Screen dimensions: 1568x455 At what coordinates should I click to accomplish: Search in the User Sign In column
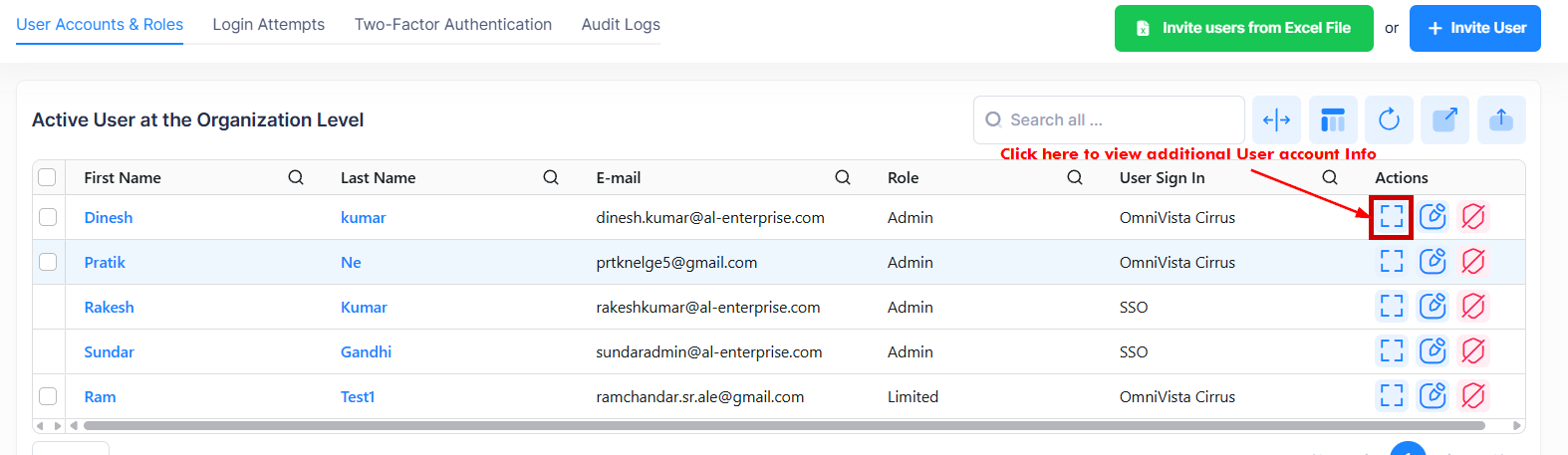pos(1330,177)
